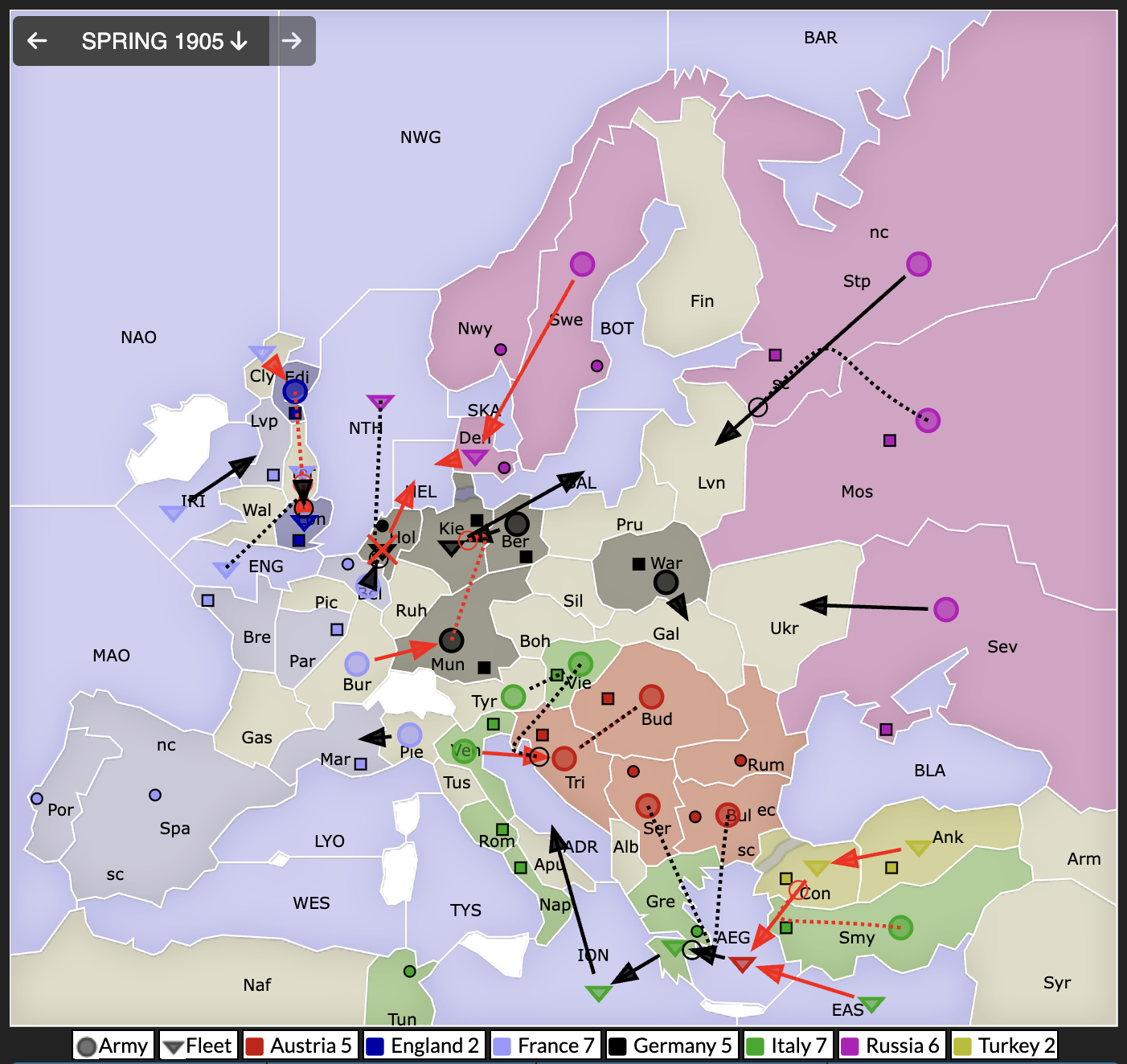Select the Italian army in Vie
1127x1064 pixels.
tap(580, 664)
